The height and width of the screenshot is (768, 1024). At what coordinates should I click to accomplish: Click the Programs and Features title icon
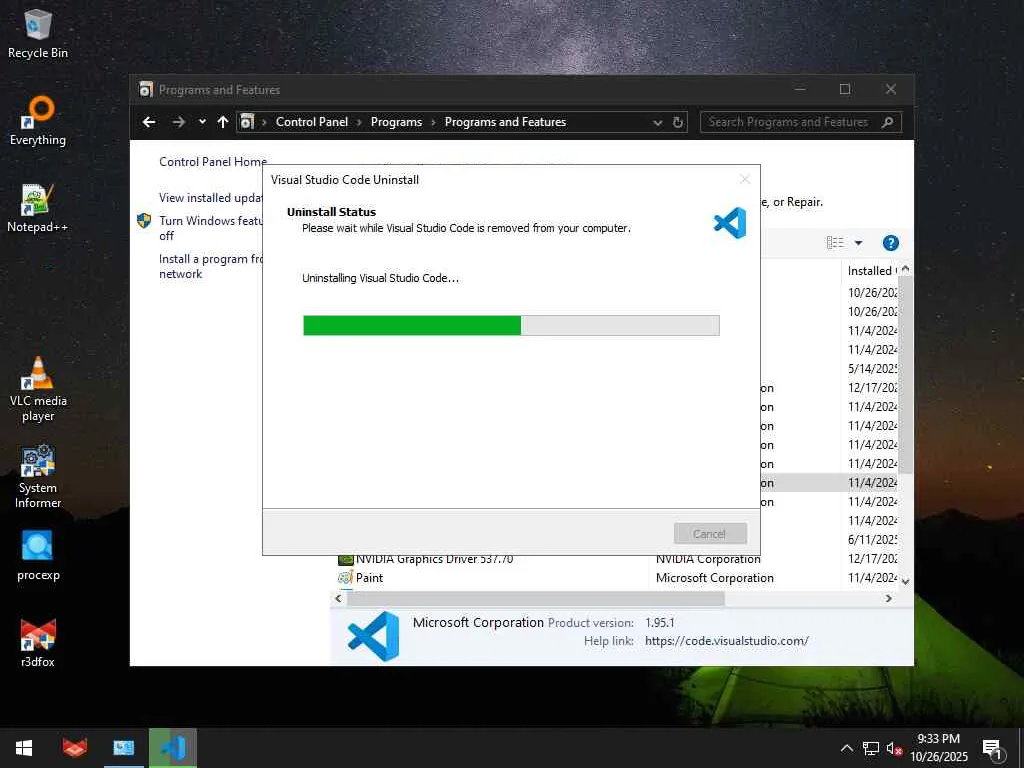(x=146, y=89)
